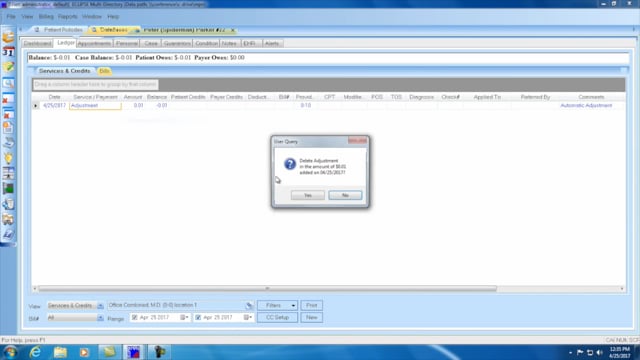Open the View Services & Credits dropdown

[100, 305]
